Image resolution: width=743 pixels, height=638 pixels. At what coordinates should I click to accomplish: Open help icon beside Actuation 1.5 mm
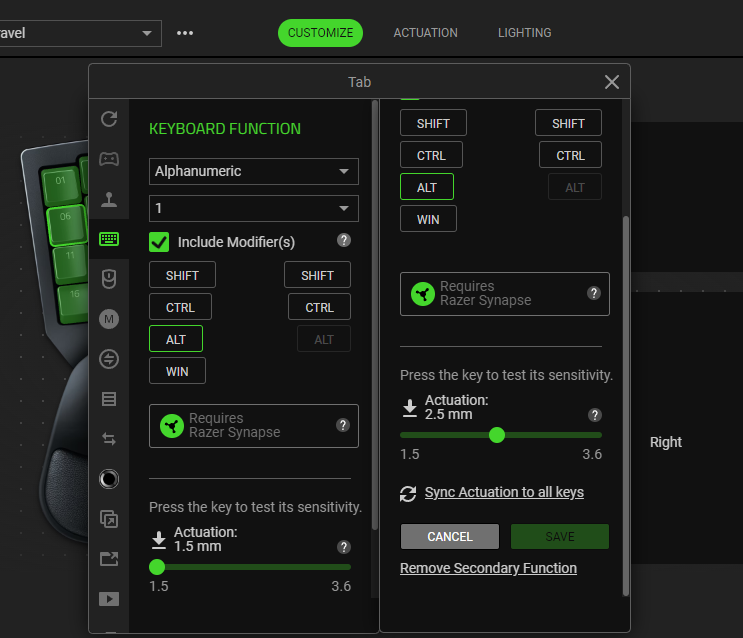pyautogui.click(x=344, y=547)
